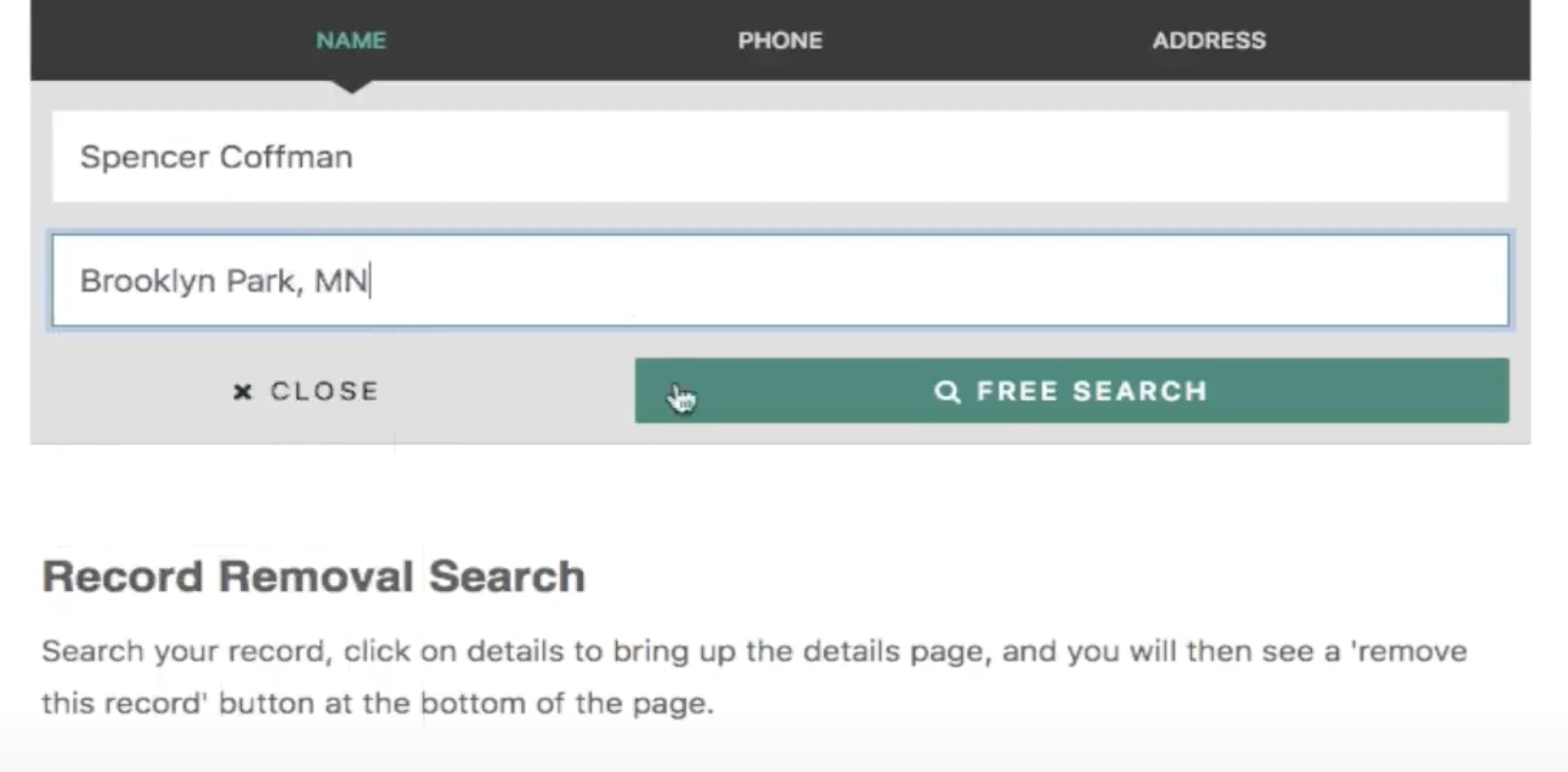Click the triangle pointer under the Name tab
Screen dimensions: 1568x772
click(x=352, y=87)
